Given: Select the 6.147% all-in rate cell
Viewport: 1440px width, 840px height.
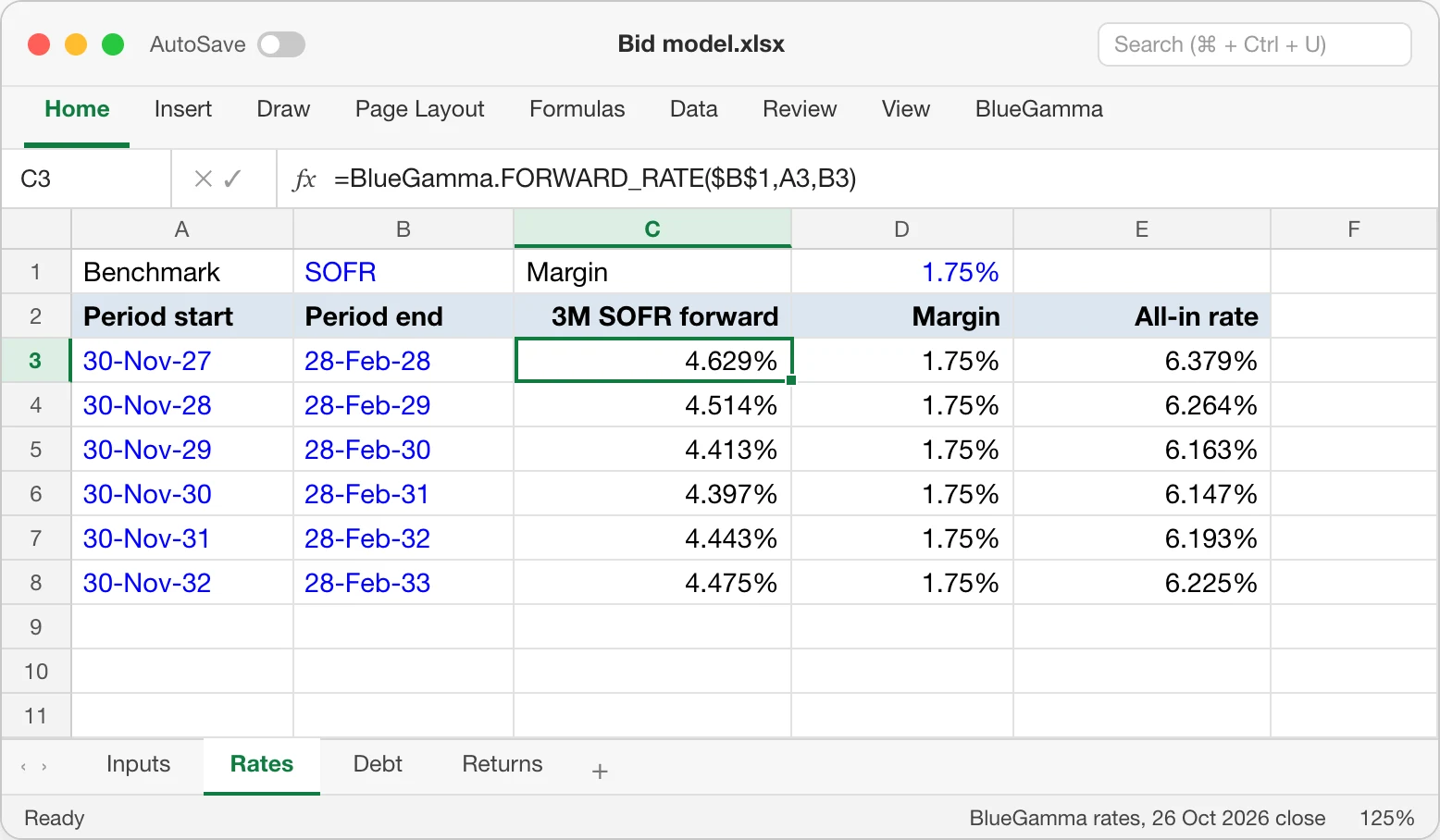Looking at the screenshot, I should [x=1142, y=494].
